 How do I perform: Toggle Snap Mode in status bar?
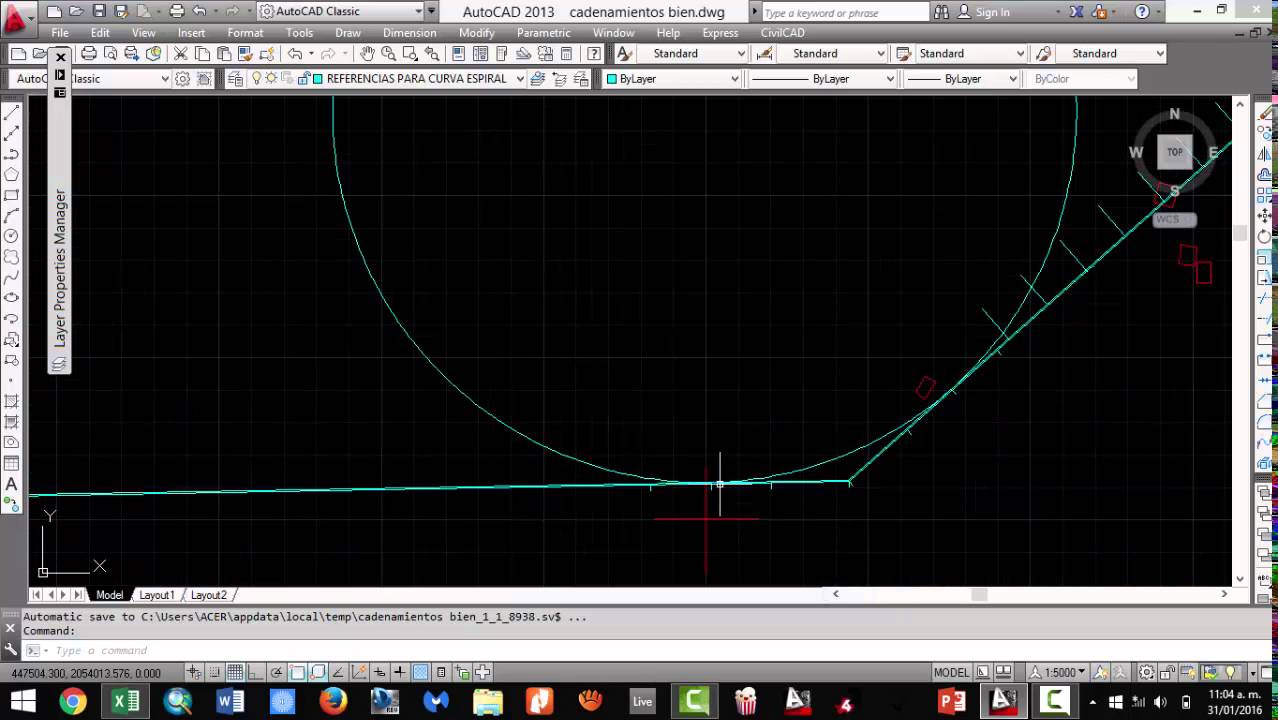[214, 673]
